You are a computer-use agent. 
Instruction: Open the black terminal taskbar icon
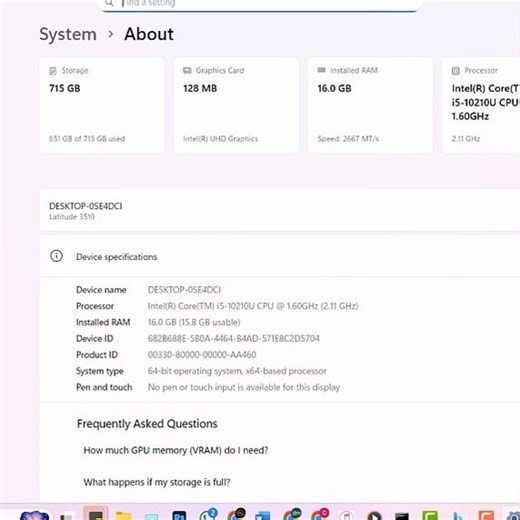(x=402, y=516)
